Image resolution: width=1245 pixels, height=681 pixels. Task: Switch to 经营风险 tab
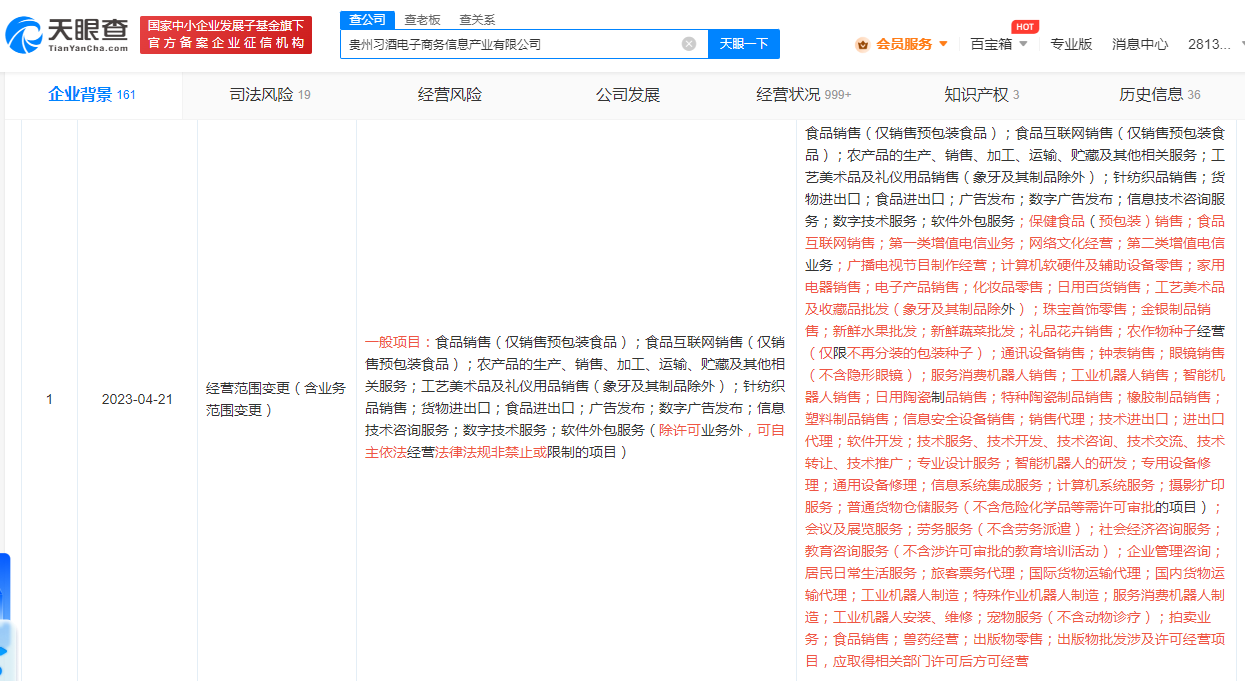450,95
